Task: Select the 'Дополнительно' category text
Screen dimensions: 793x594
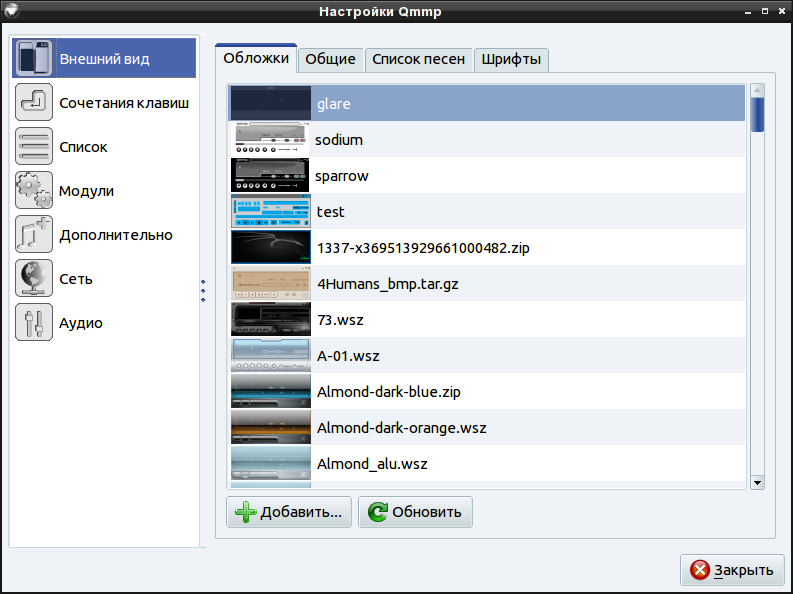Action: [x=116, y=235]
